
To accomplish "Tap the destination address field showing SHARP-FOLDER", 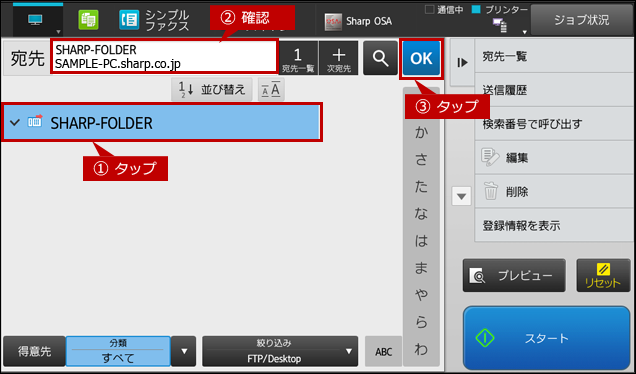I will coord(165,56).
